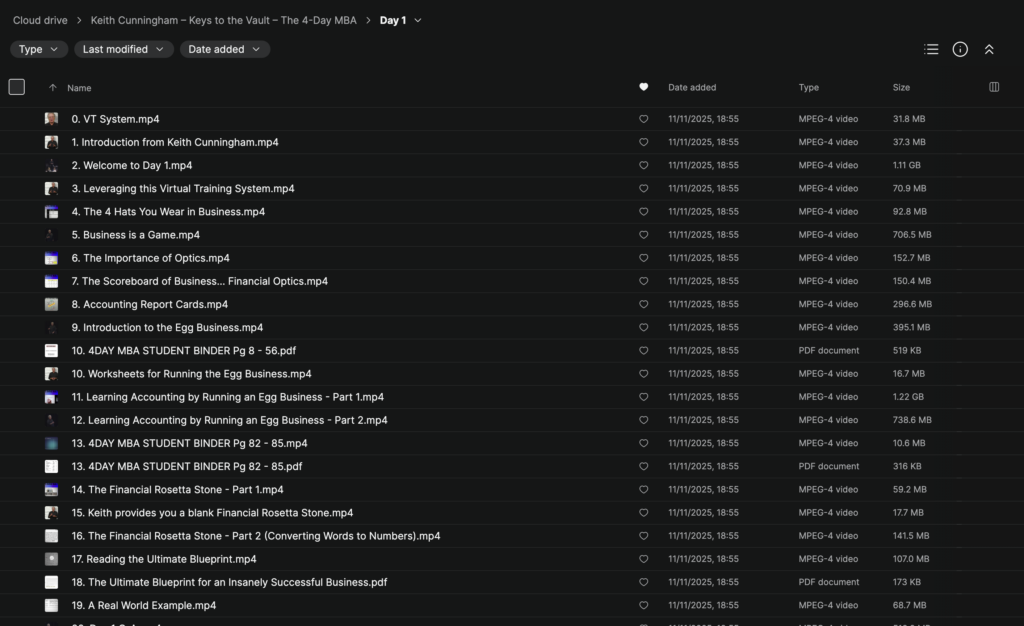Open the column settings icon
The width and height of the screenshot is (1024, 626).
[x=994, y=87]
